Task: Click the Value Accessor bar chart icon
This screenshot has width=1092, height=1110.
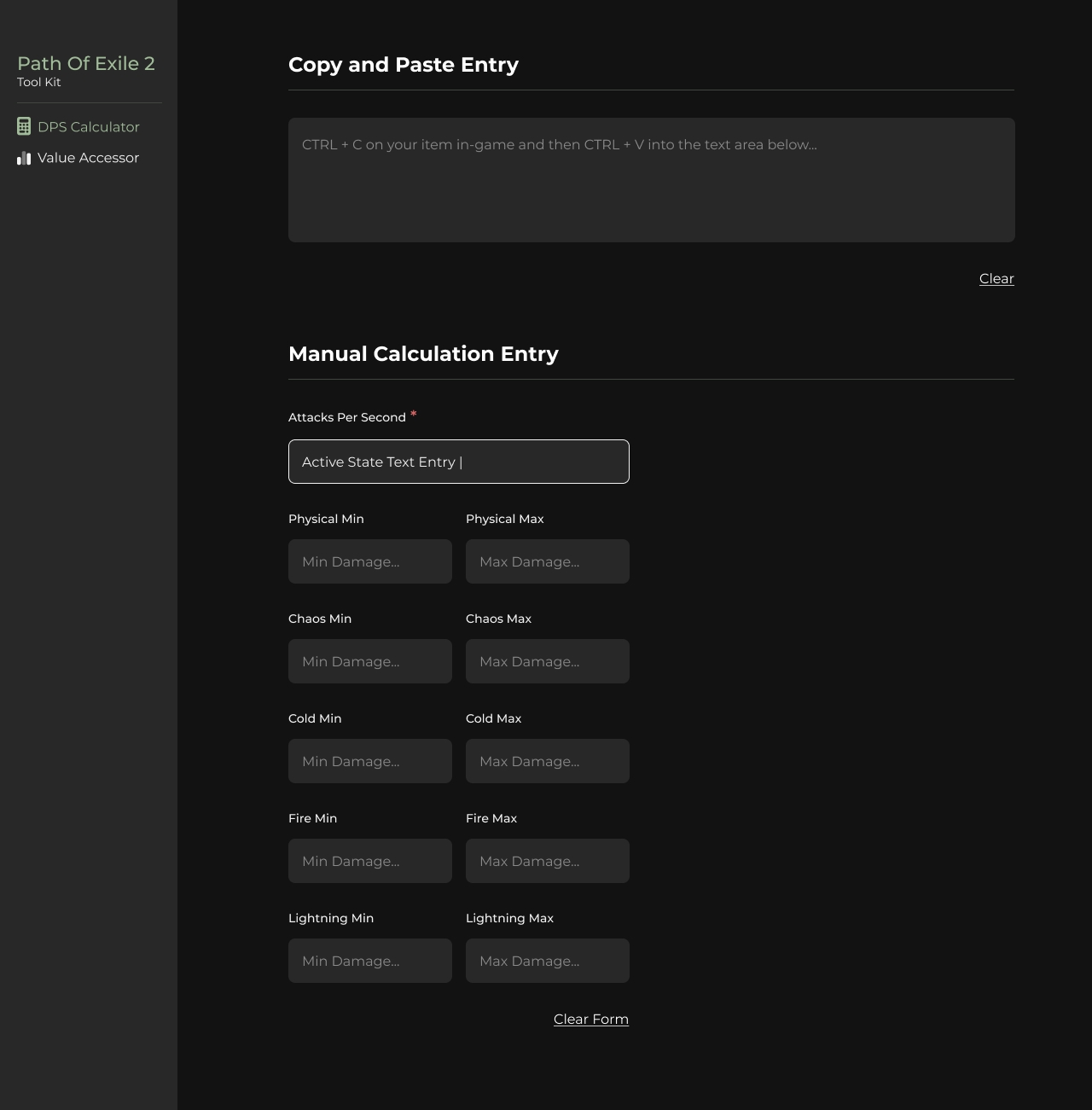Action: [x=24, y=158]
